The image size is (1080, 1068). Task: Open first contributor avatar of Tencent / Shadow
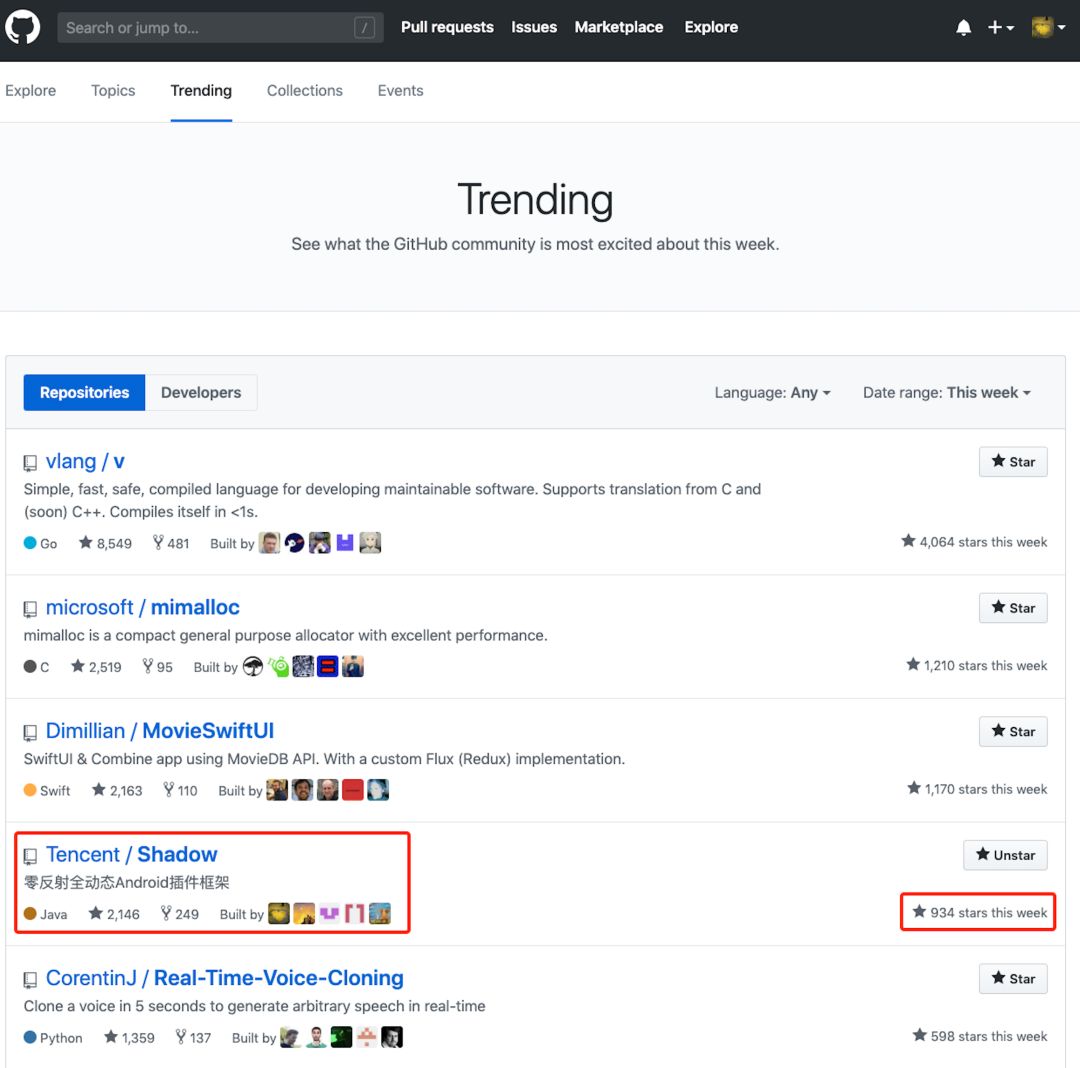pos(278,913)
